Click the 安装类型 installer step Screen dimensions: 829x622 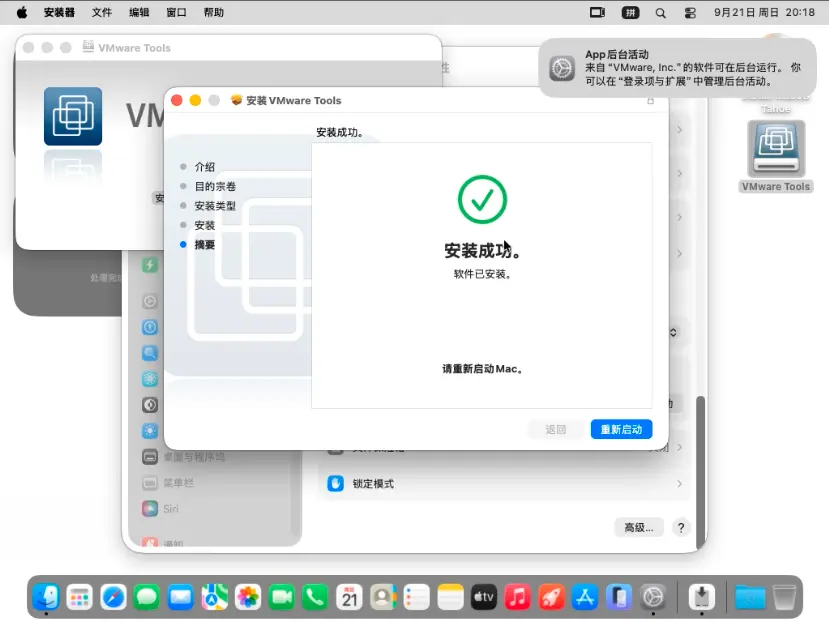[x=215, y=206]
